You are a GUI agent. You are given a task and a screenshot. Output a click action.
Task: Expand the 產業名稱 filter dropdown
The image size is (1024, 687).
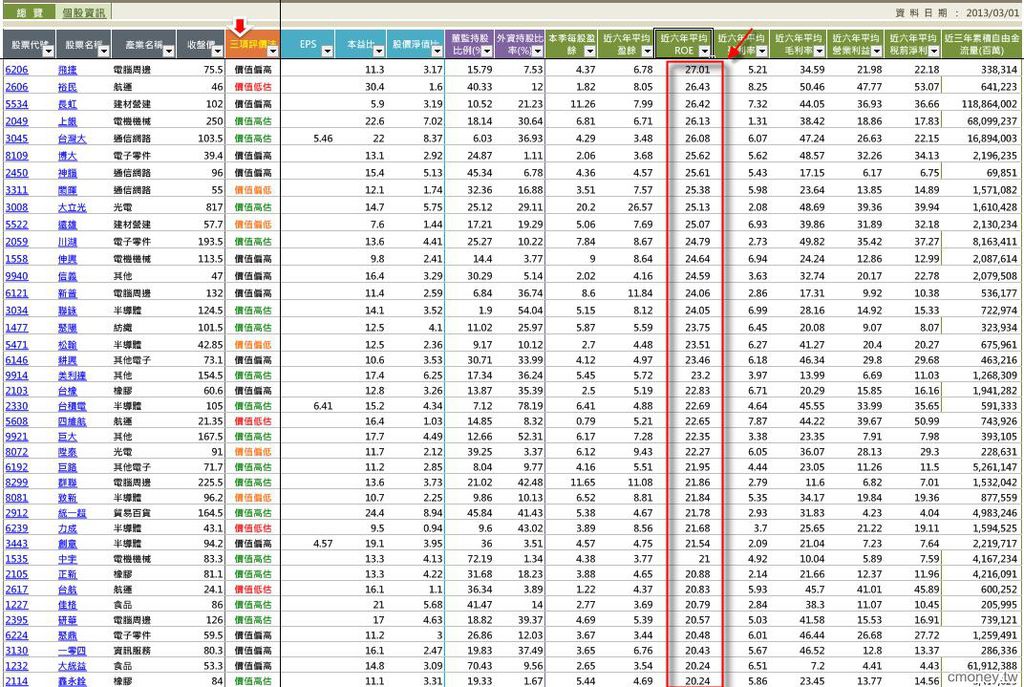coord(168,51)
